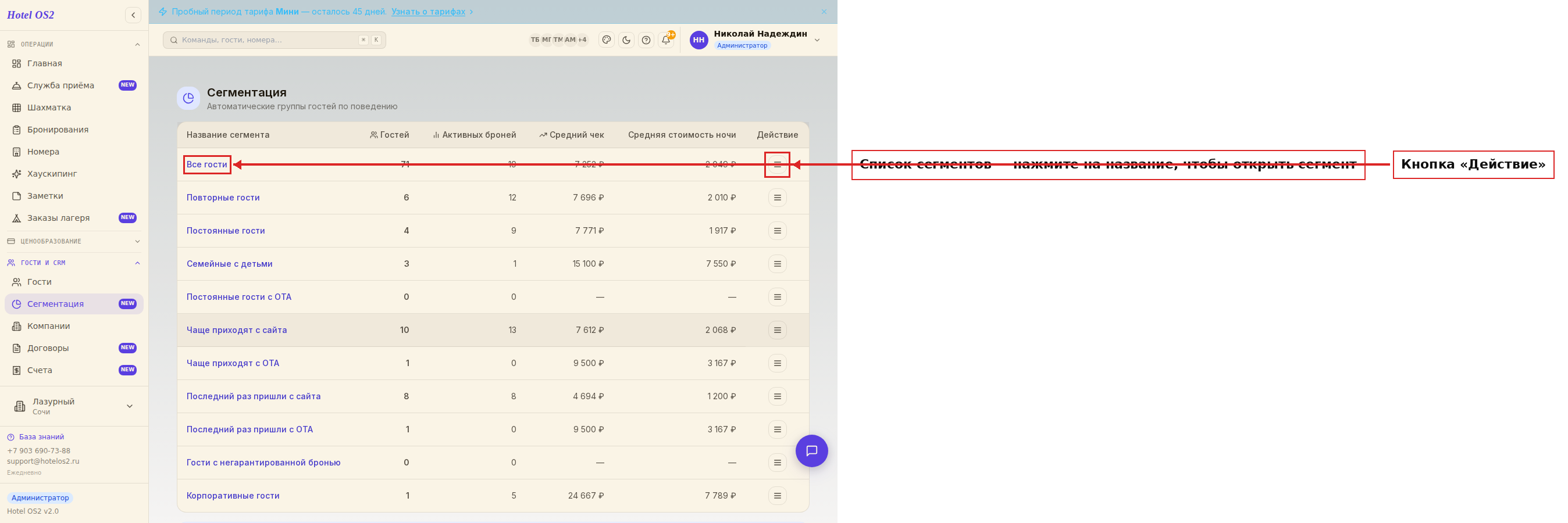The image size is (1568, 523).
Task: Open the help question mark icon
Action: click(x=646, y=40)
